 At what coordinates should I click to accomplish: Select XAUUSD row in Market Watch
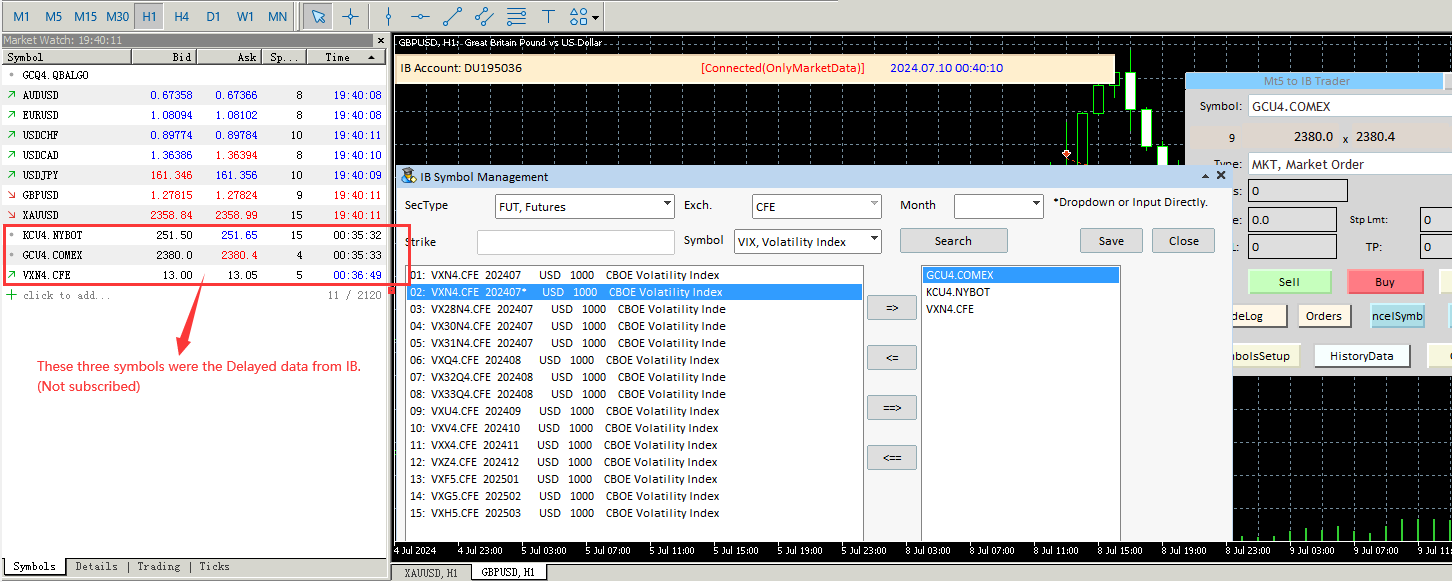coord(194,215)
